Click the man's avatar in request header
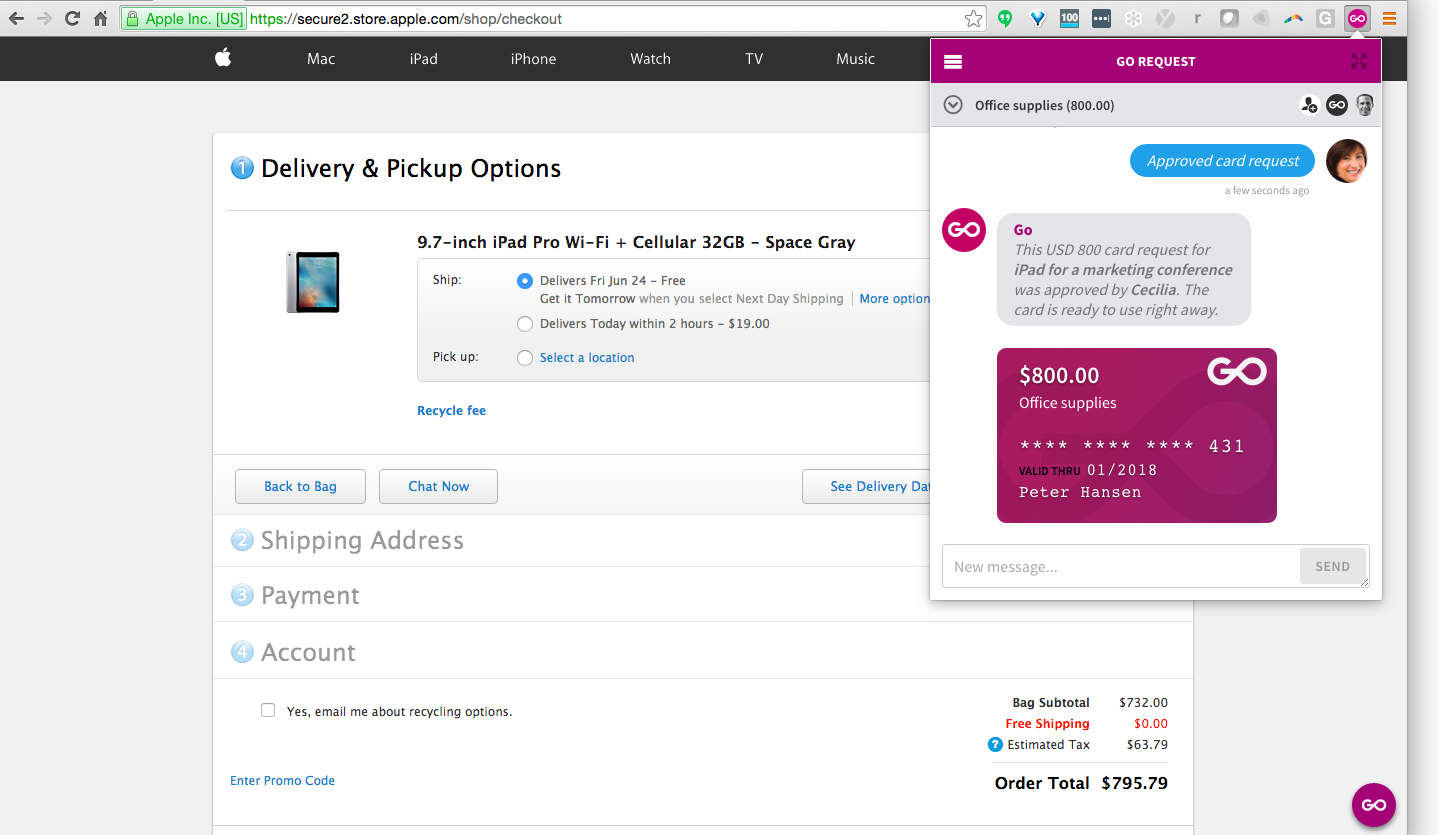Screen dimensions: 1439x835 (x=1365, y=105)
